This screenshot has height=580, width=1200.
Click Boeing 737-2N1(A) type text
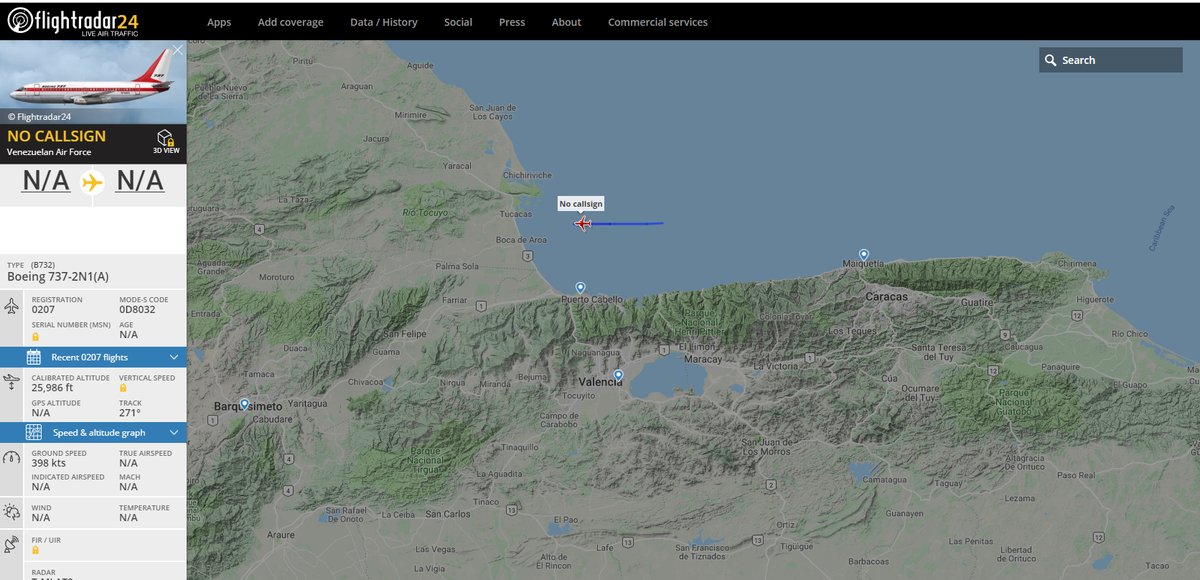pos(58,277)
